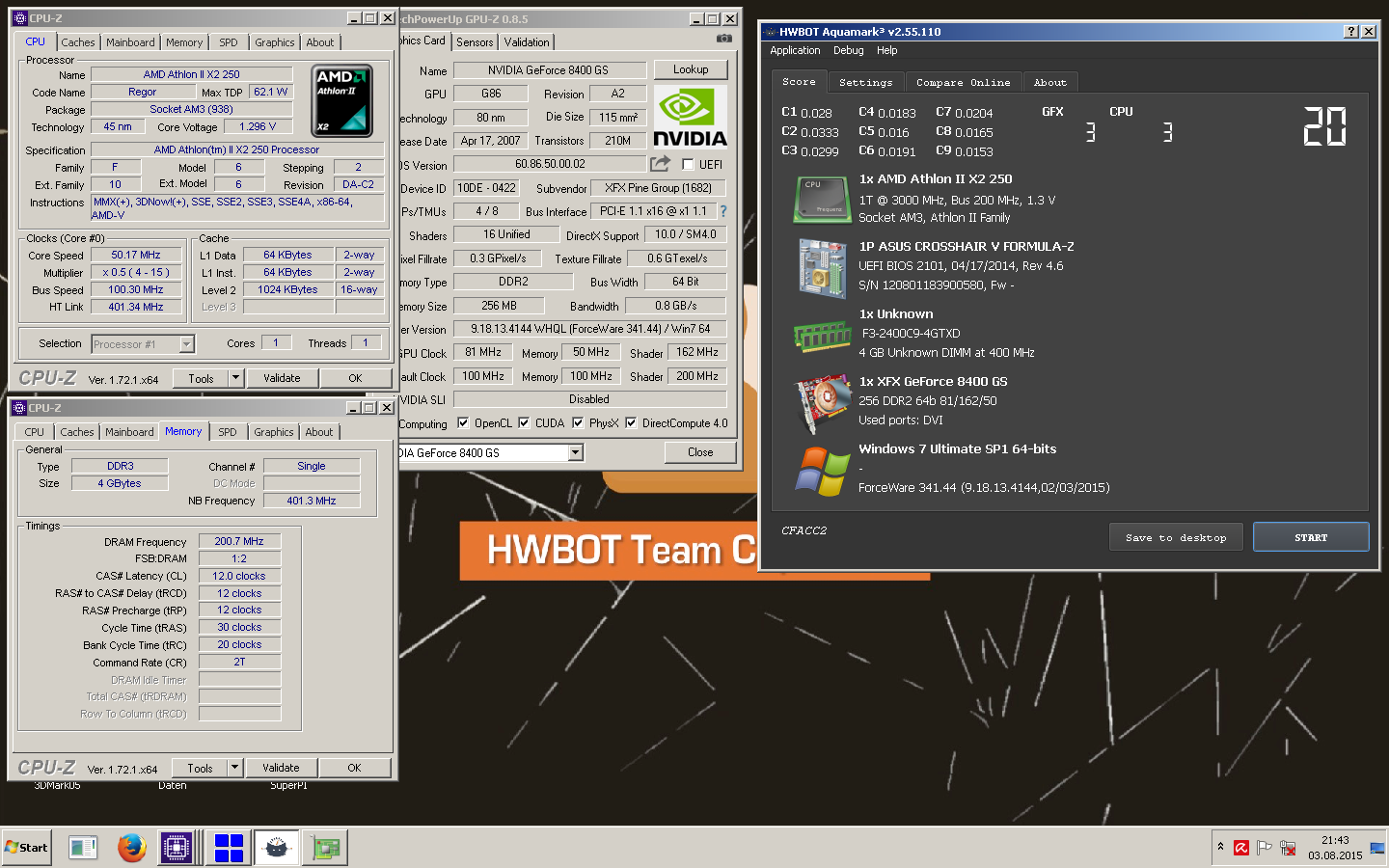The height and width of the screenshot is (868, 1389).
Task: Open Firefox from the taskbar
Action: point(132,848)
